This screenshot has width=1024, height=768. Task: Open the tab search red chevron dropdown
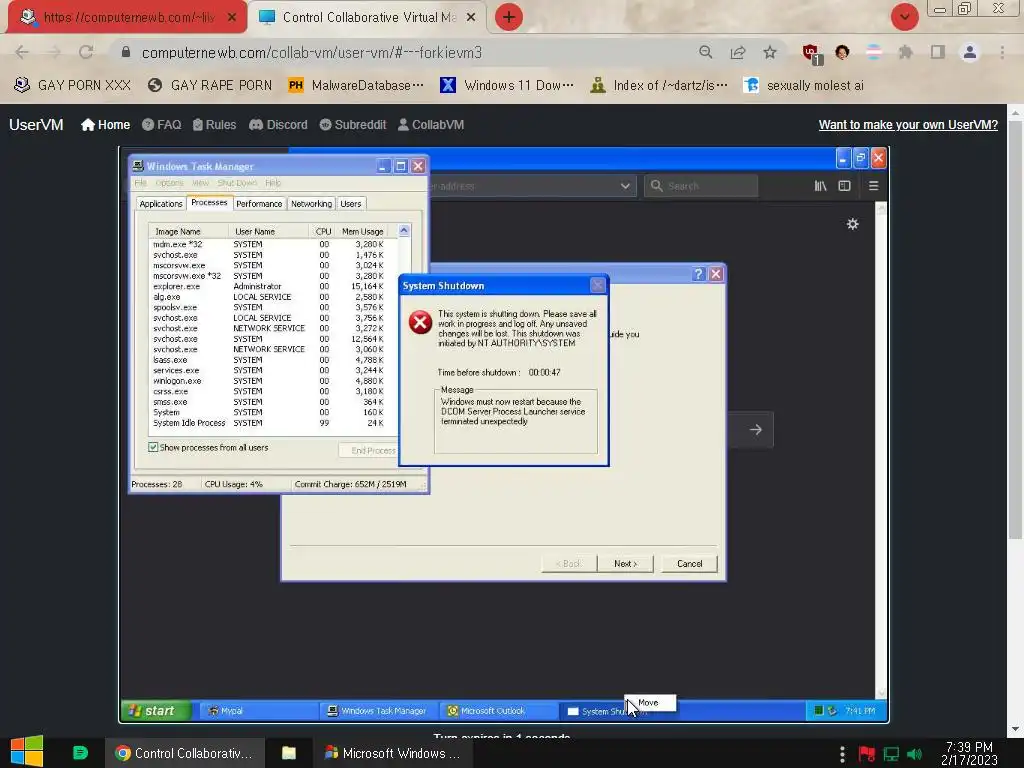(x=904, y=17)
